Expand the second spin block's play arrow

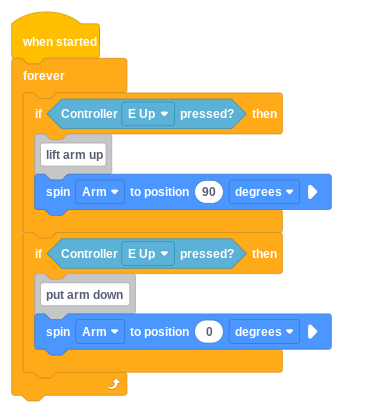(x=312, y=332)
